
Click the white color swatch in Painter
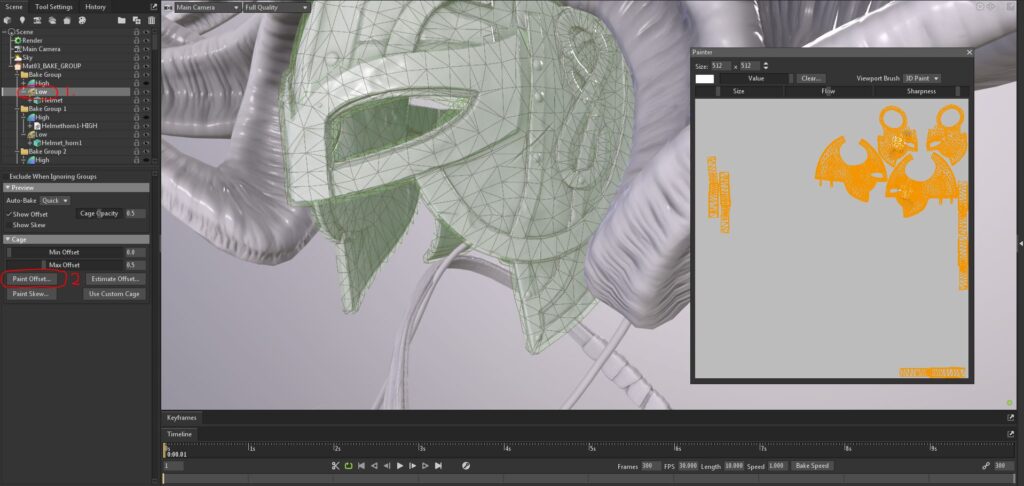pyautogui.click(x=705, y=78)
